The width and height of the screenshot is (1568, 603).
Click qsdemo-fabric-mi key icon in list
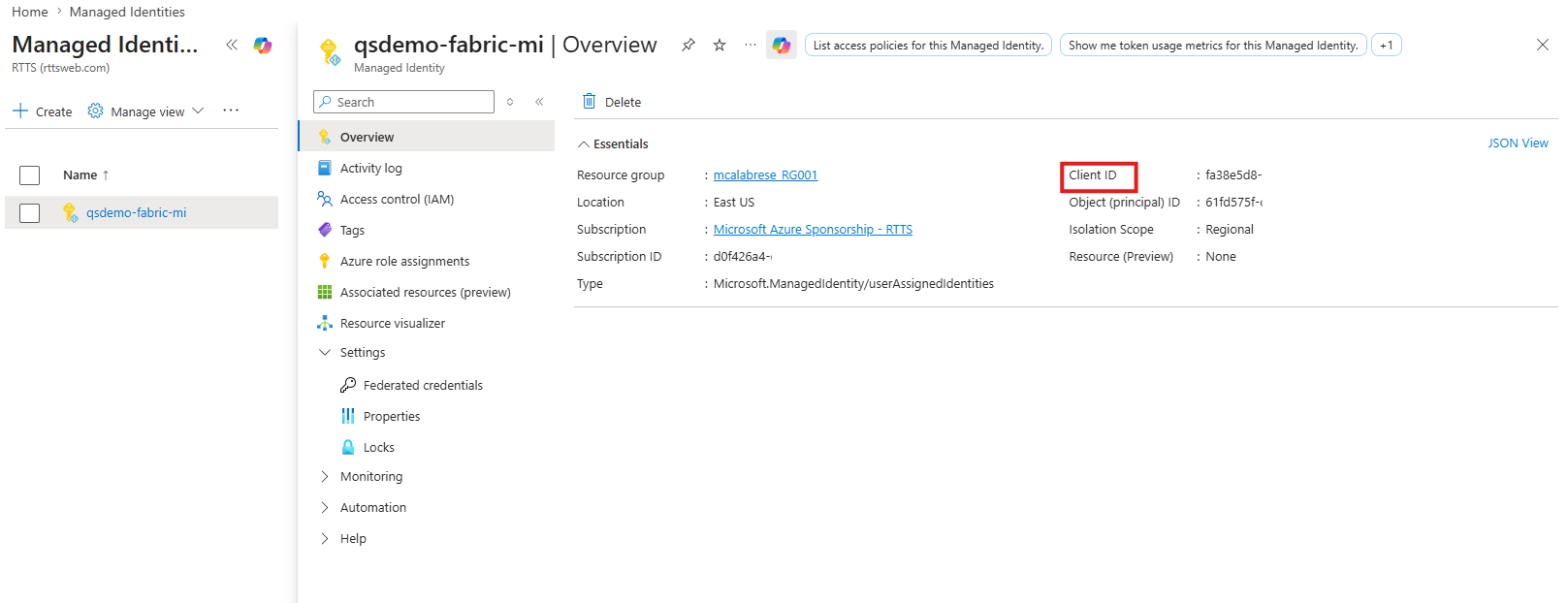[x=70, y=212]
